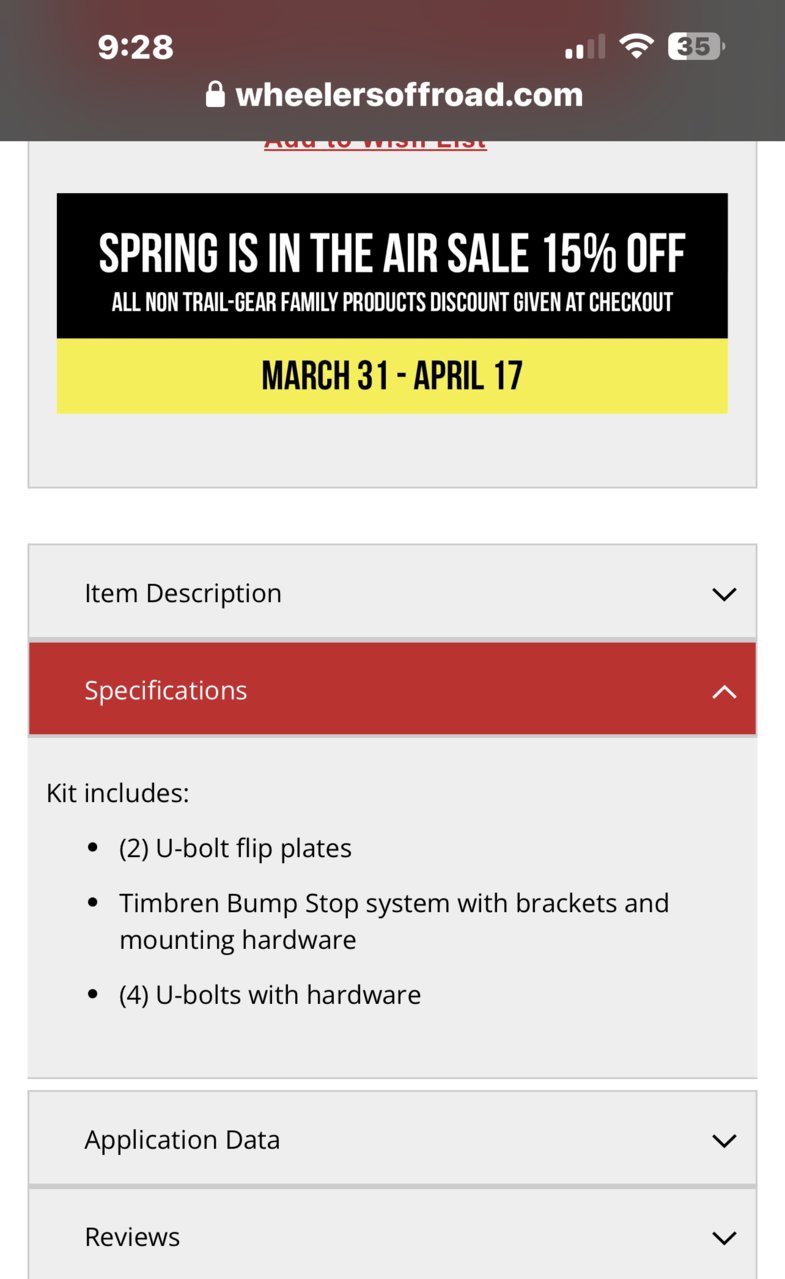Tap the battery level indicator
This screenshot has height=1279, width=785.
click(696, 46)
